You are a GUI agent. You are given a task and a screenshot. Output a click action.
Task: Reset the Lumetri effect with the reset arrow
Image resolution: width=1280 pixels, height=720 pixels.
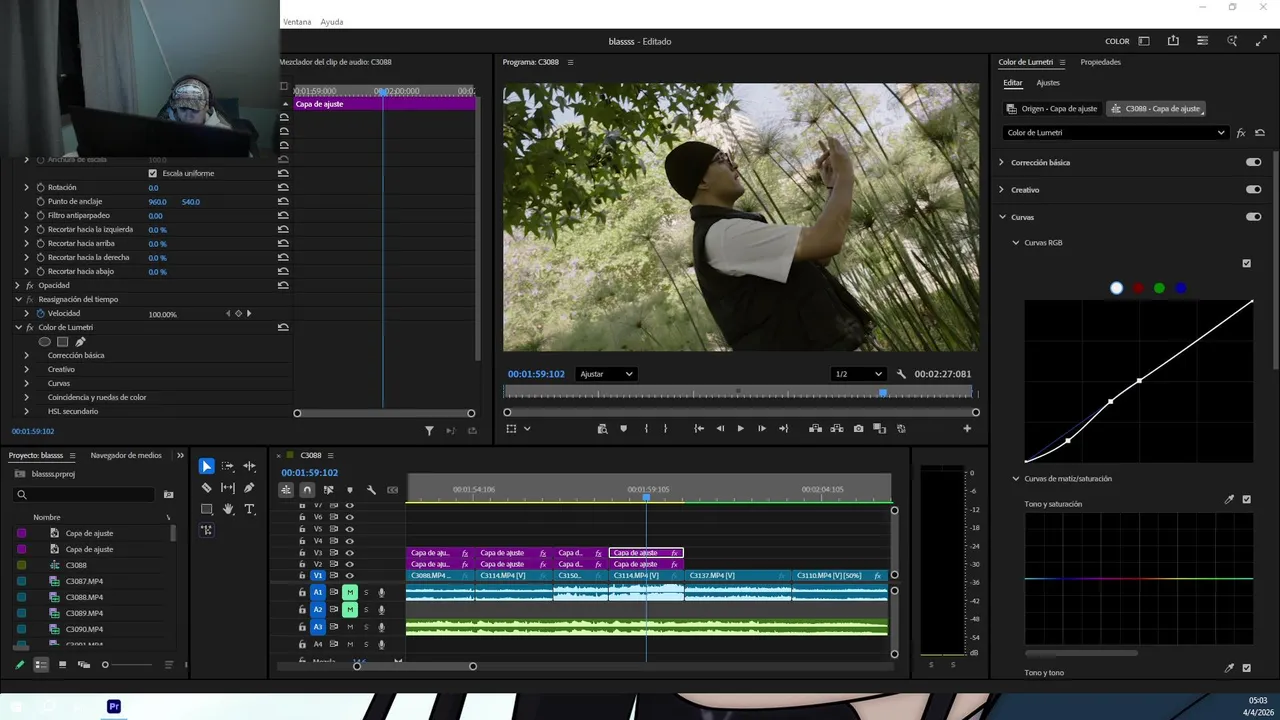(1259, 133)
